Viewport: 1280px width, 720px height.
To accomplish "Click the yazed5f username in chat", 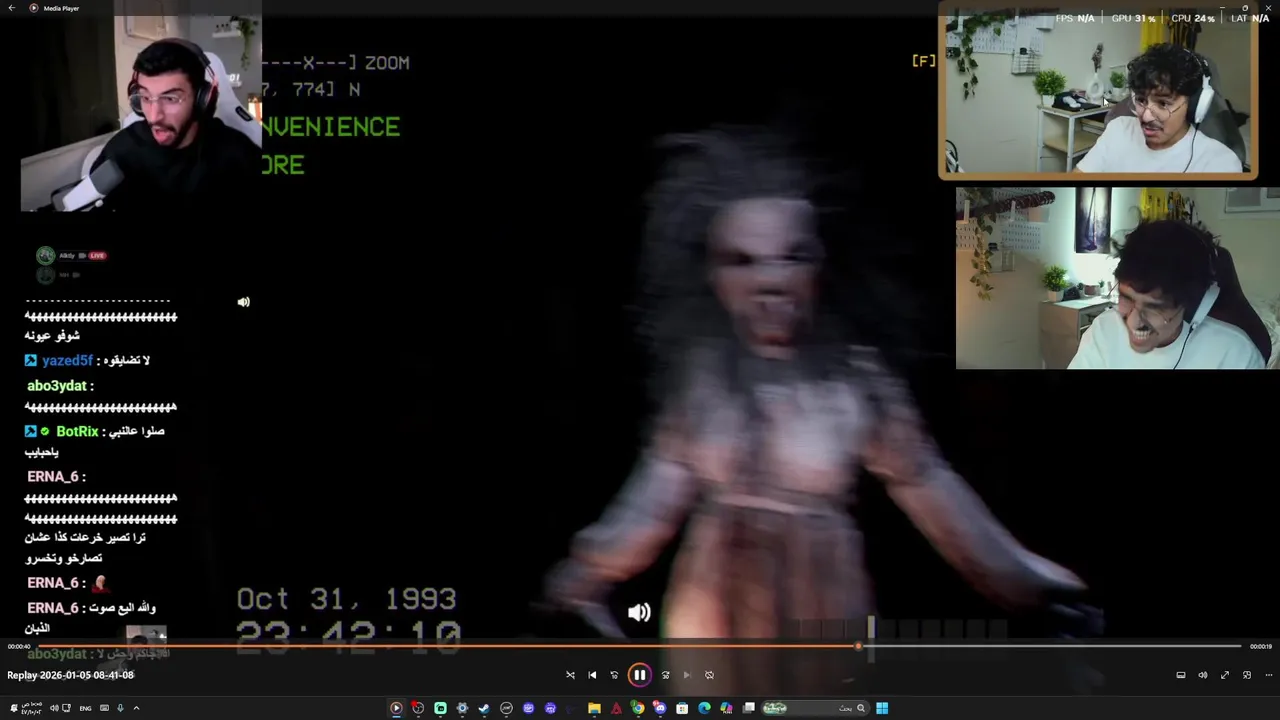I will click(x=67, y=360).
